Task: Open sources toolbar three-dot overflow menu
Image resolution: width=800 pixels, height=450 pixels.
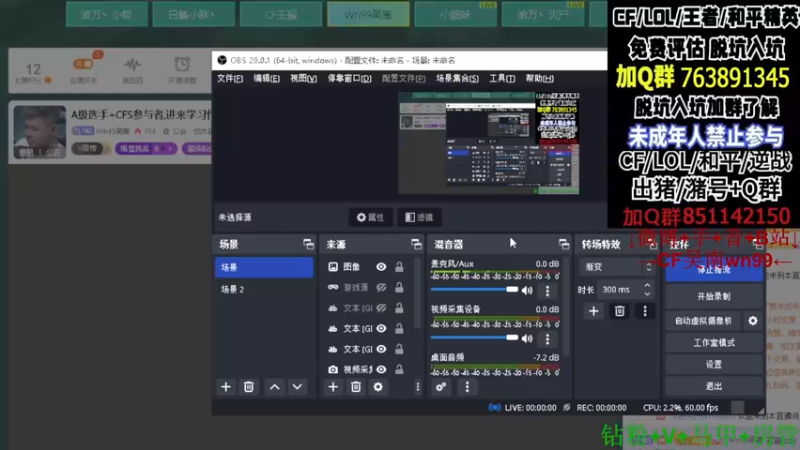Action: point(417,387)
